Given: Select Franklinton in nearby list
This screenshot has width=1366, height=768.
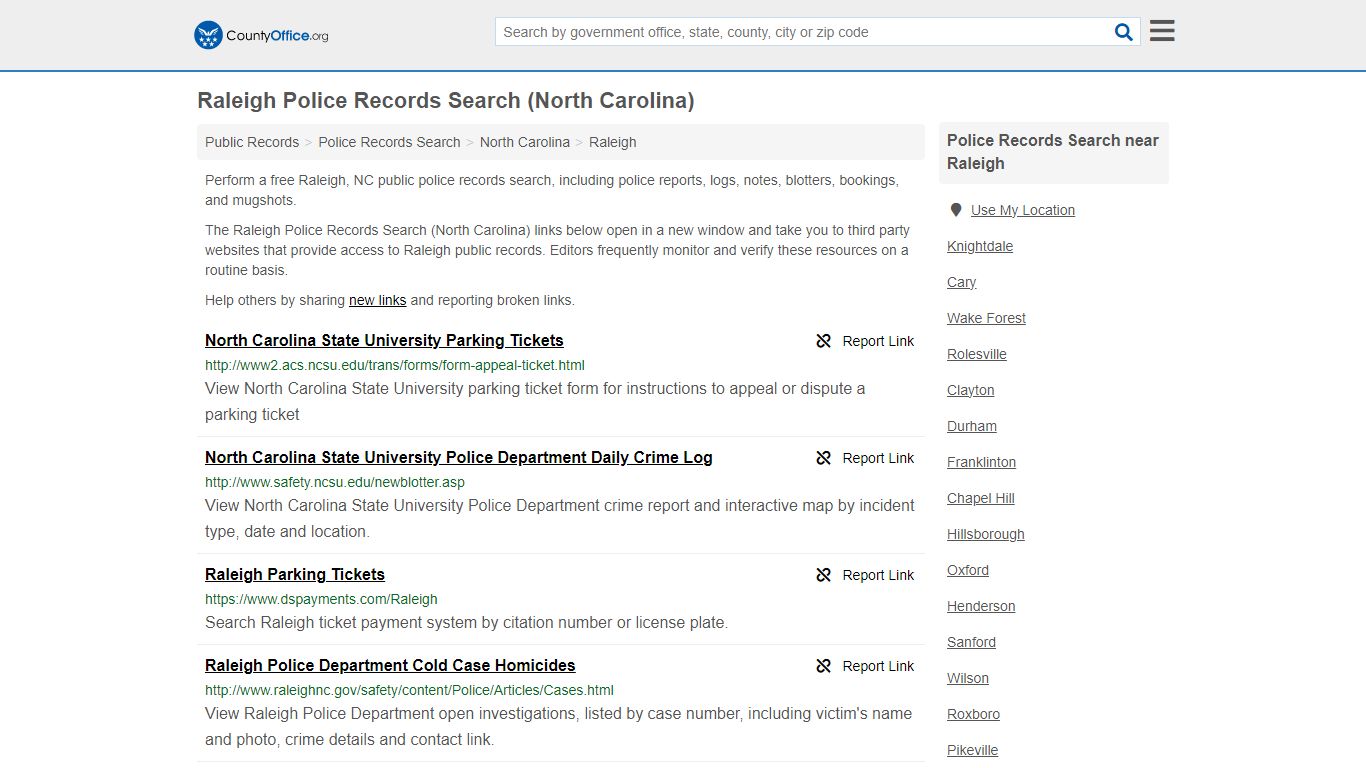Looking at the screenshot, I should 981,462.
